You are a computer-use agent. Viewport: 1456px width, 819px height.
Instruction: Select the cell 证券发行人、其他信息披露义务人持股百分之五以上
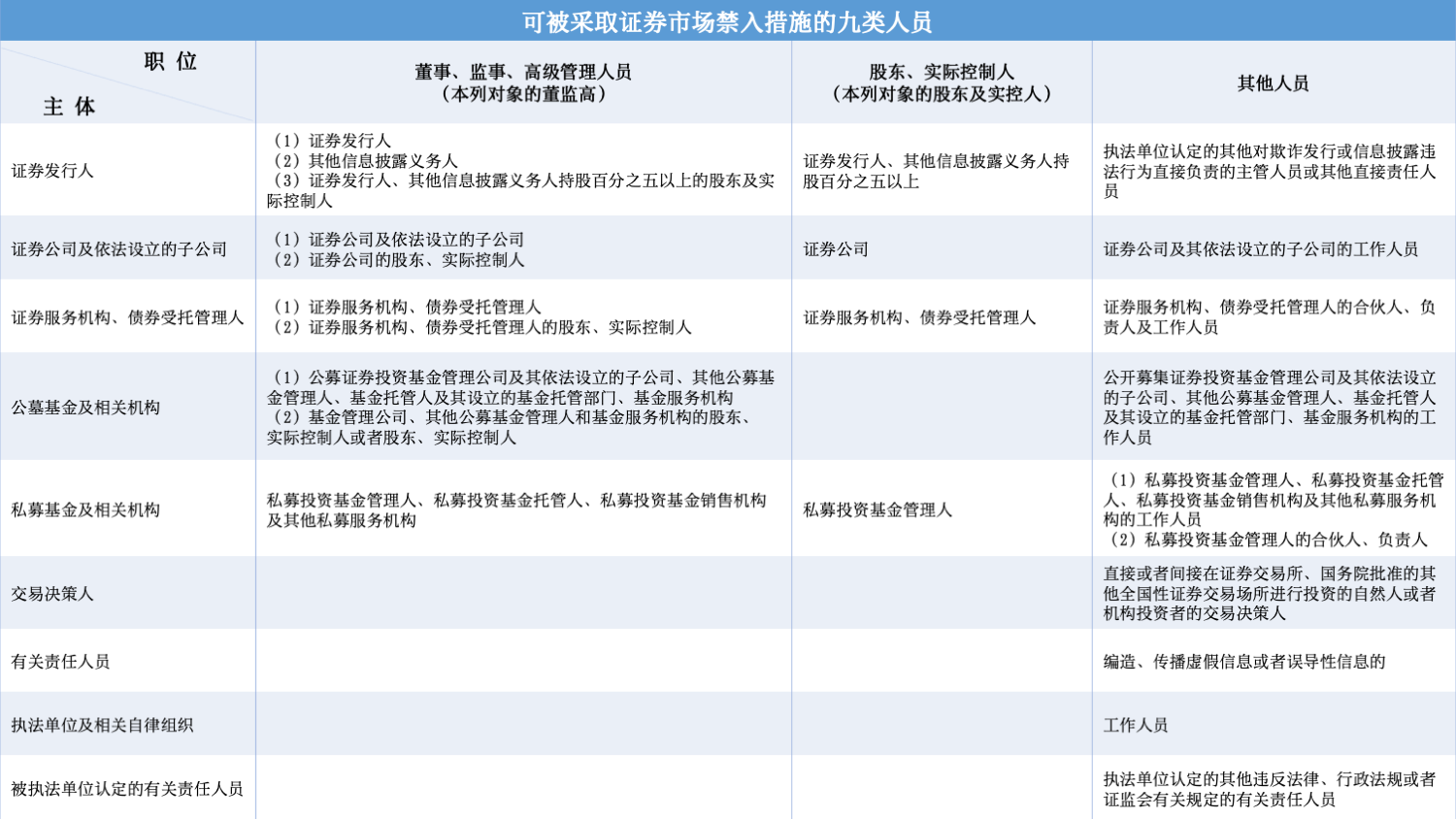(x=936, y=171)
